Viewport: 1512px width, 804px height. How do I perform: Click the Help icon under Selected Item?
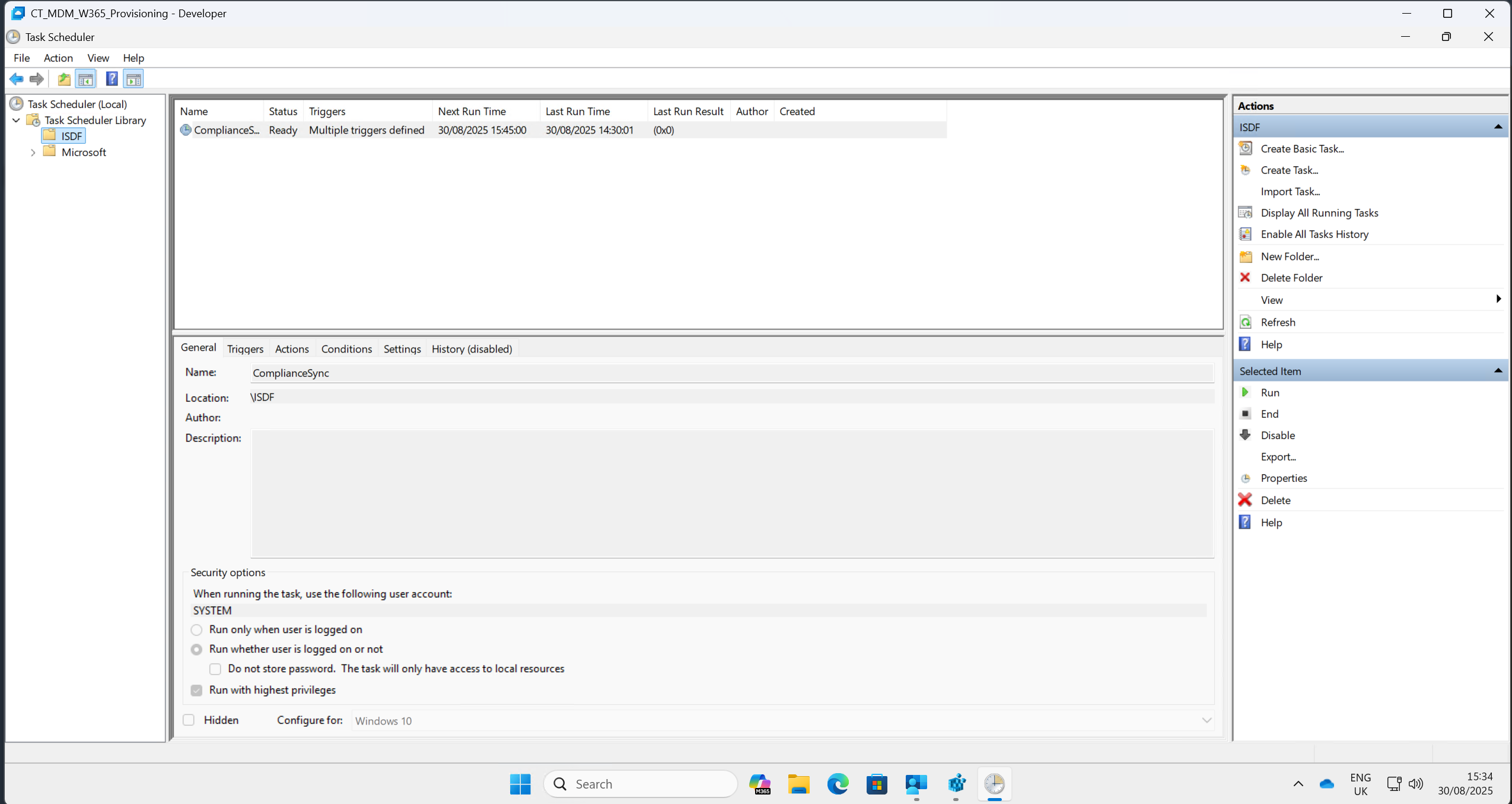pos(1246,522)
